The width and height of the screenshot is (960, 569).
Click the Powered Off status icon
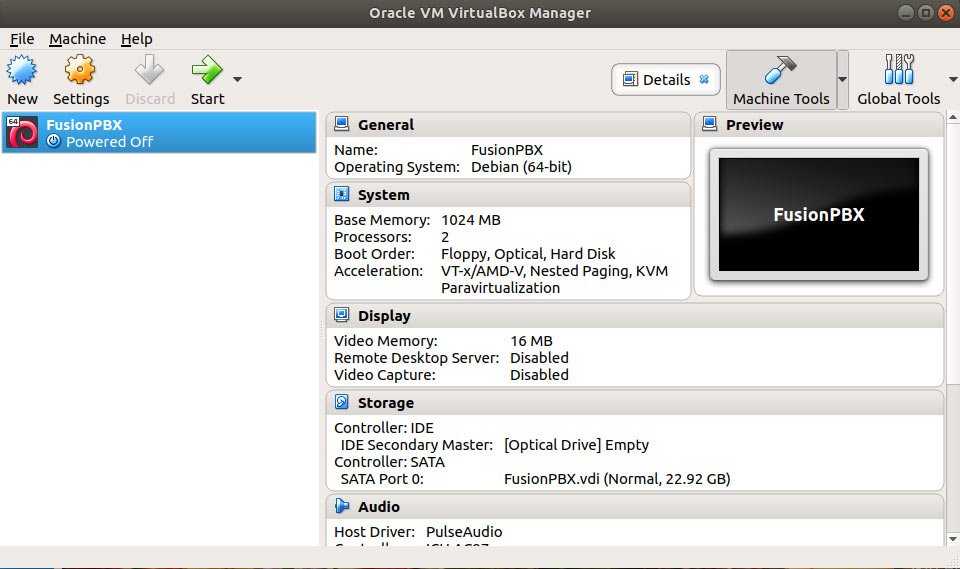click(54, 141)
